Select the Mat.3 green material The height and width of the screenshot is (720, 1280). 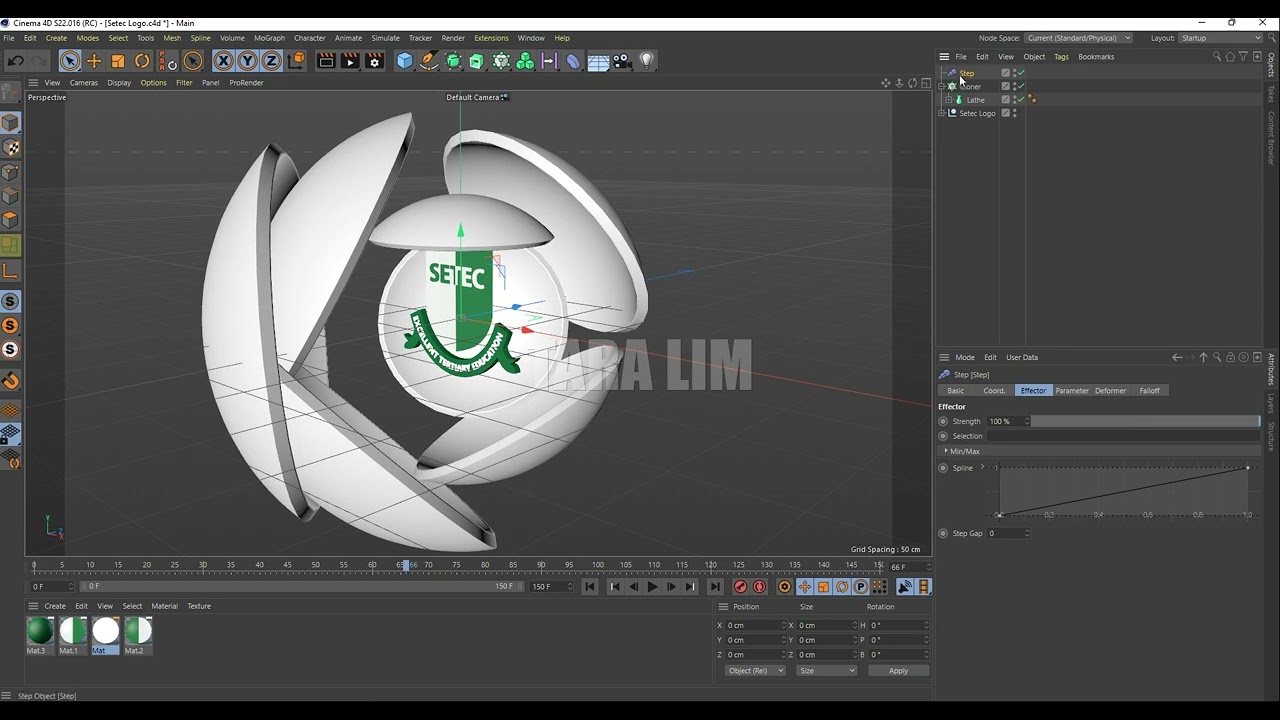40,630
